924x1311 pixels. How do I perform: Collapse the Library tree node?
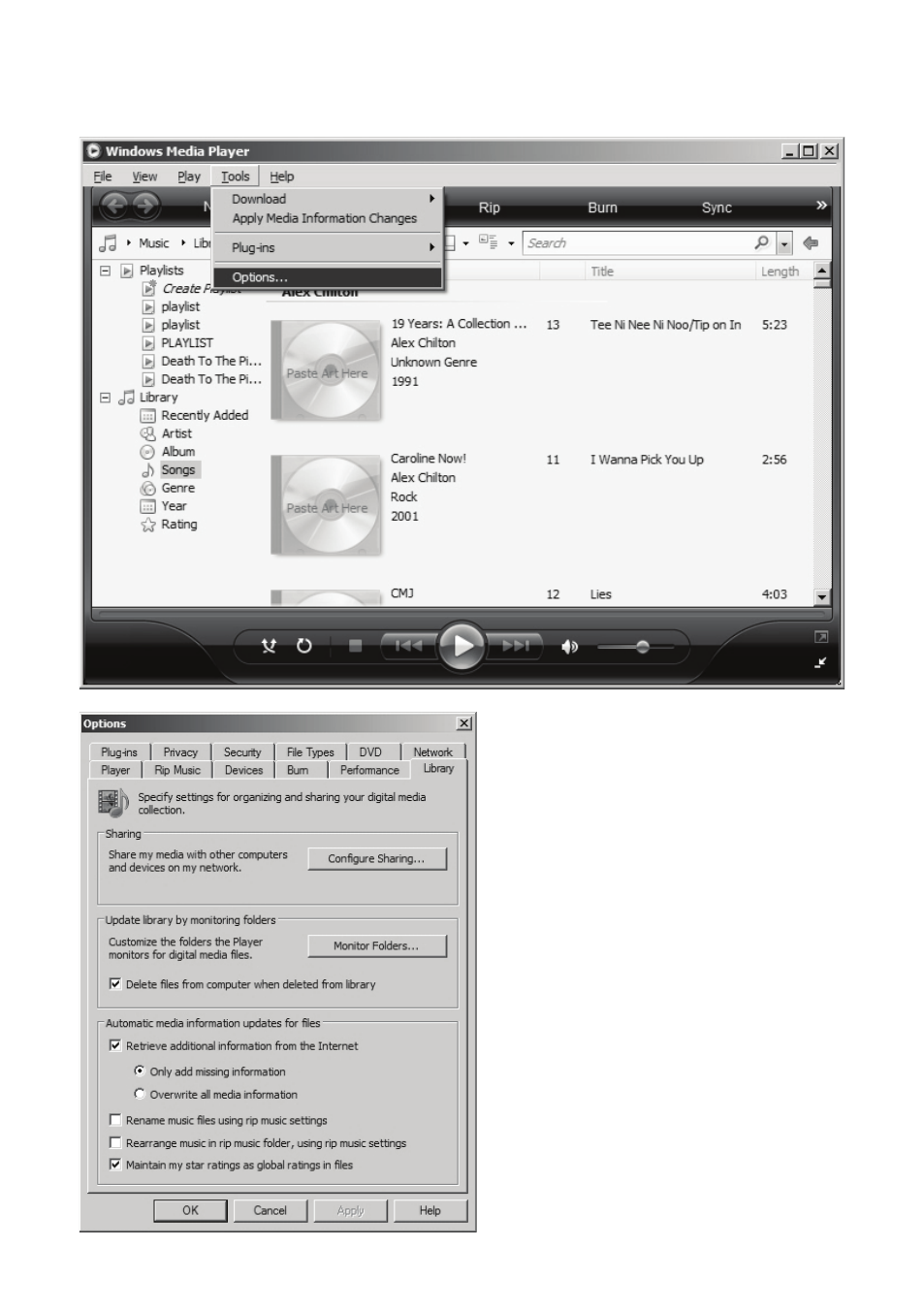coord(106,398)
